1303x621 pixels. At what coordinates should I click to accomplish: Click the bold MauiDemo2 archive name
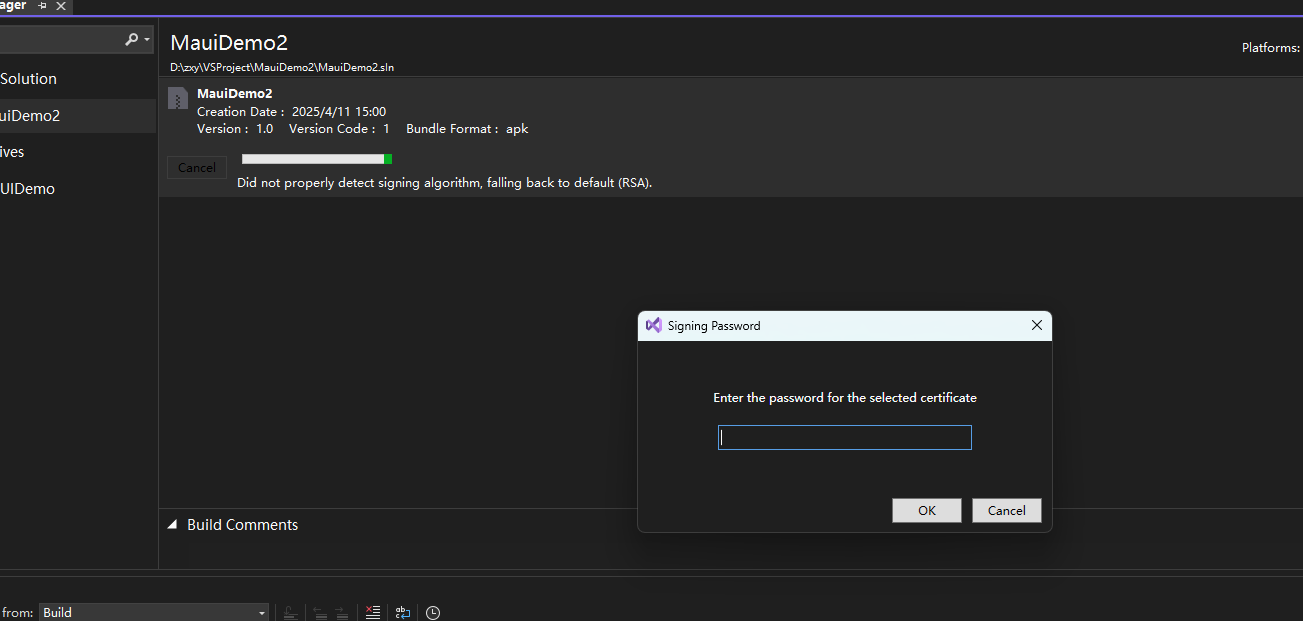point(235,93)
